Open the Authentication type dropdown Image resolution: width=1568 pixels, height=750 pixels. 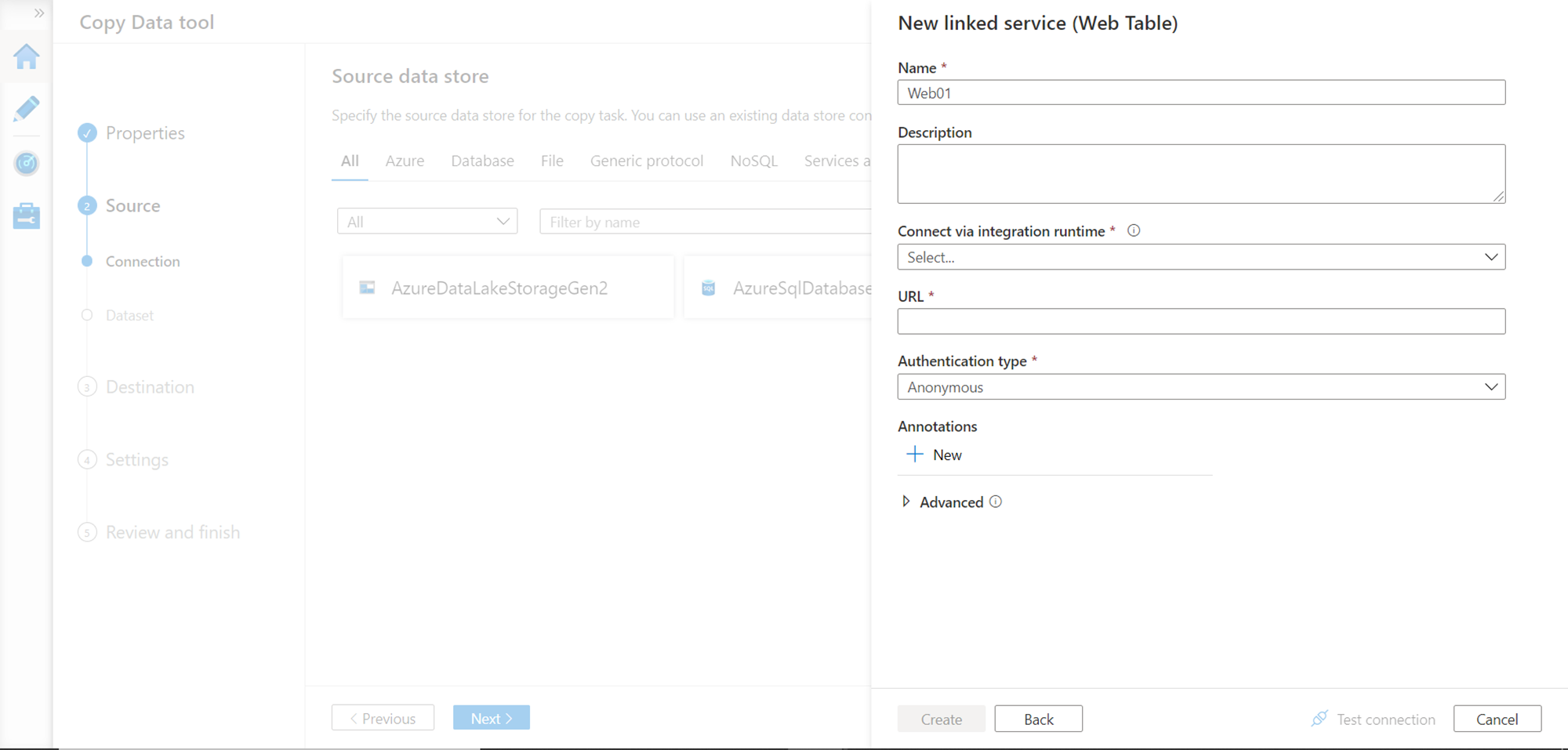point(1200,387)
